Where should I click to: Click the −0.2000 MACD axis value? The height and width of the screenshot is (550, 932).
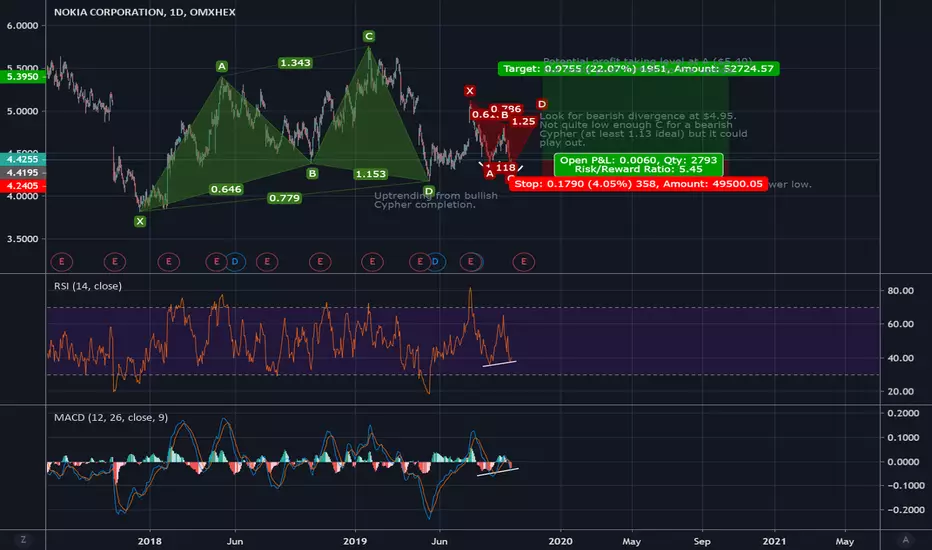[905, 510]
